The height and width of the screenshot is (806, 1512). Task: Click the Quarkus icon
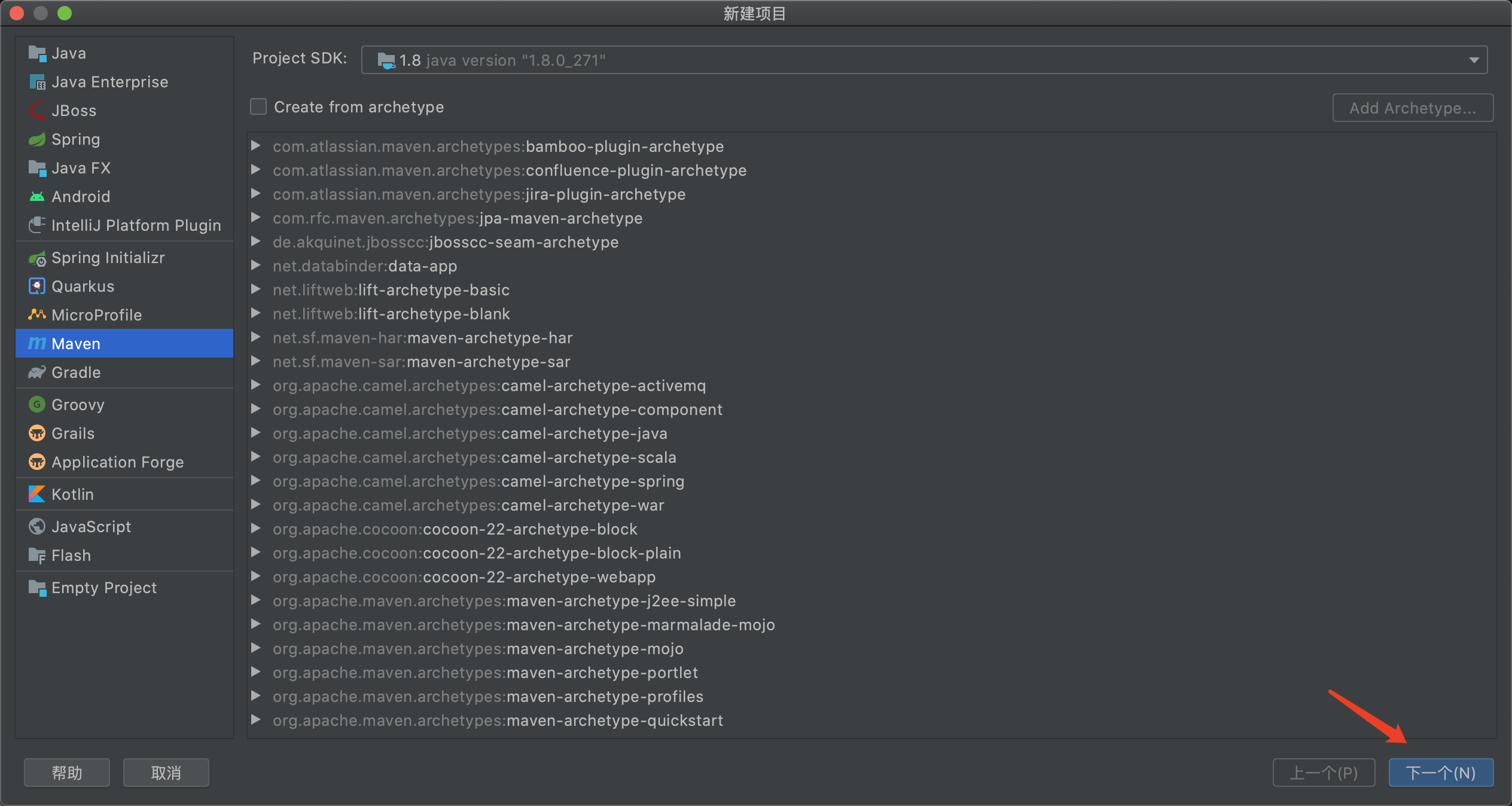point(37,286)
